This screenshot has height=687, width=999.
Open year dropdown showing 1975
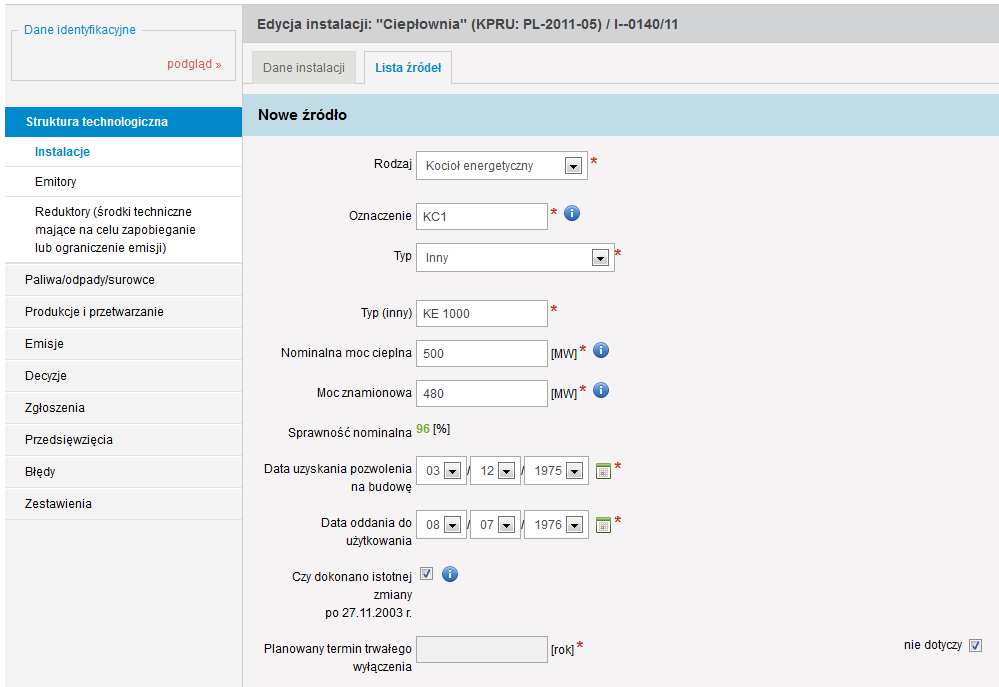click(x=556, y=471)
